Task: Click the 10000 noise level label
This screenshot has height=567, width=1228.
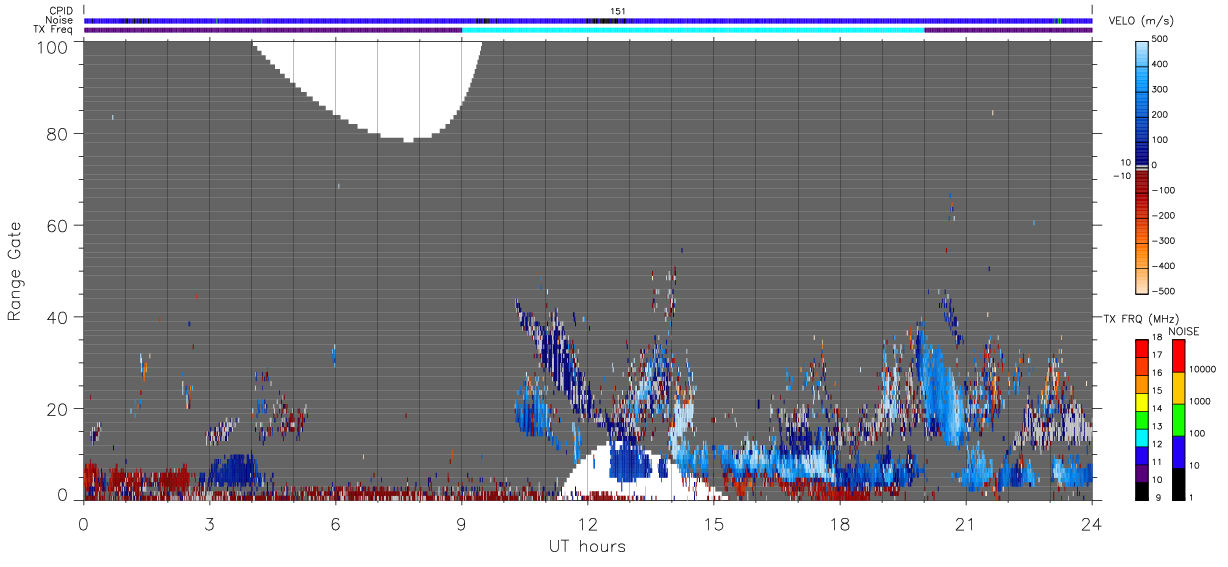Action: [x=1203, y=369]
